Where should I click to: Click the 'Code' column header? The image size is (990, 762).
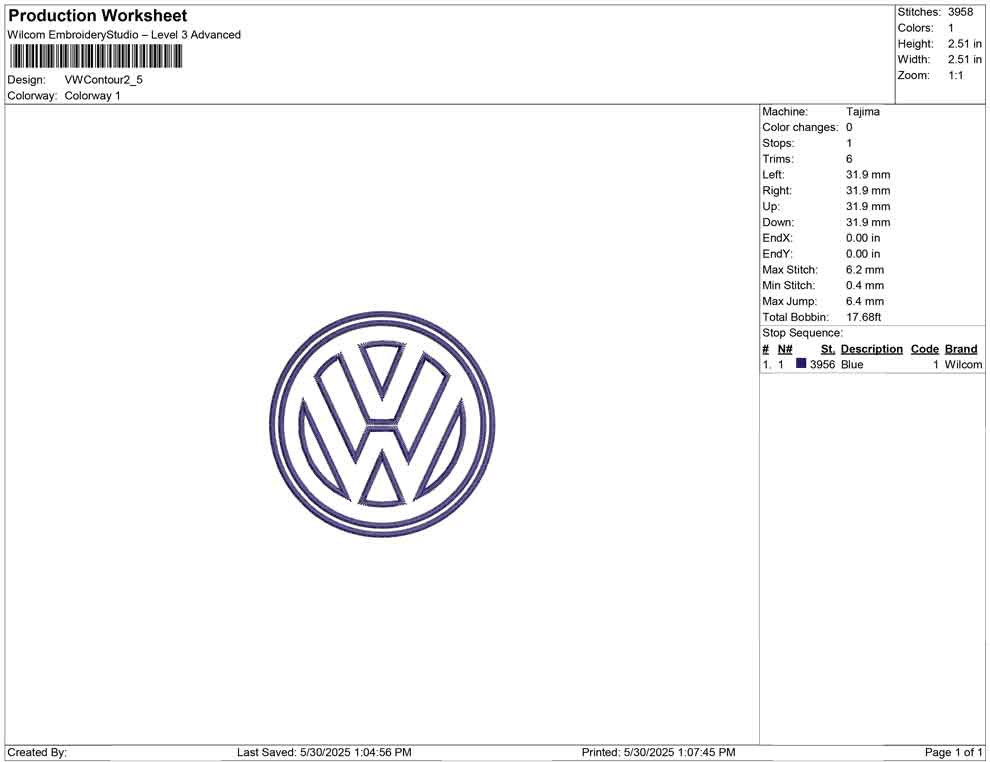click(924, 349)
